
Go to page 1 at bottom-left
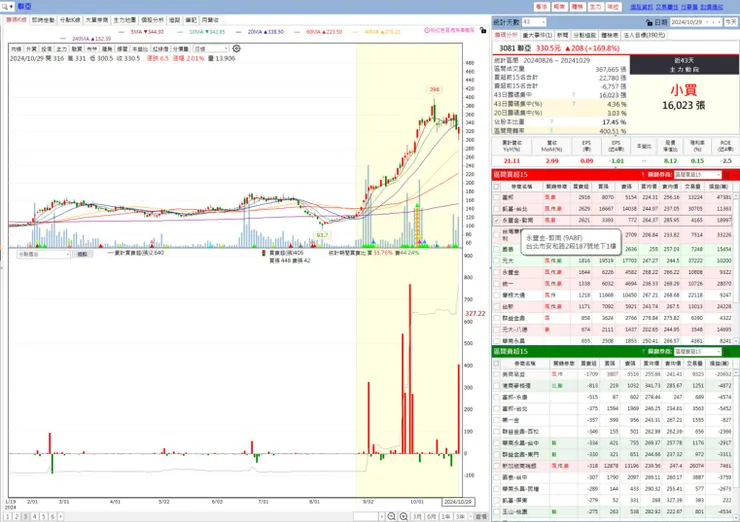pos(8,516)
